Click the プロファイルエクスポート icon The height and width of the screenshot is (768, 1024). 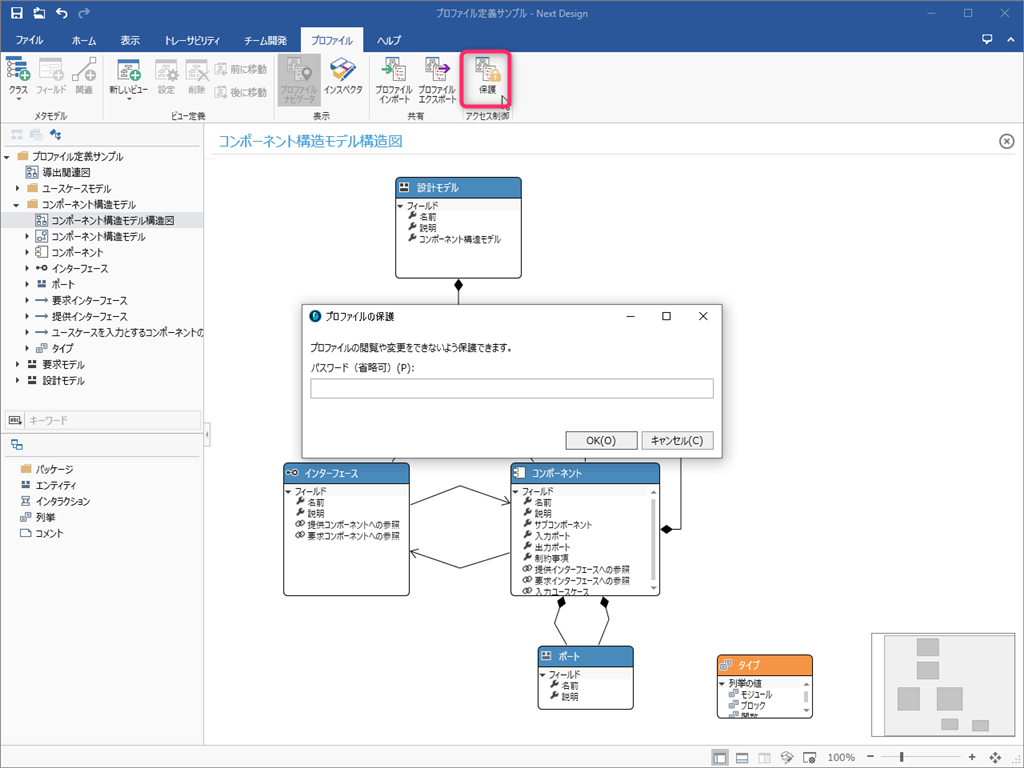point(437,76)
